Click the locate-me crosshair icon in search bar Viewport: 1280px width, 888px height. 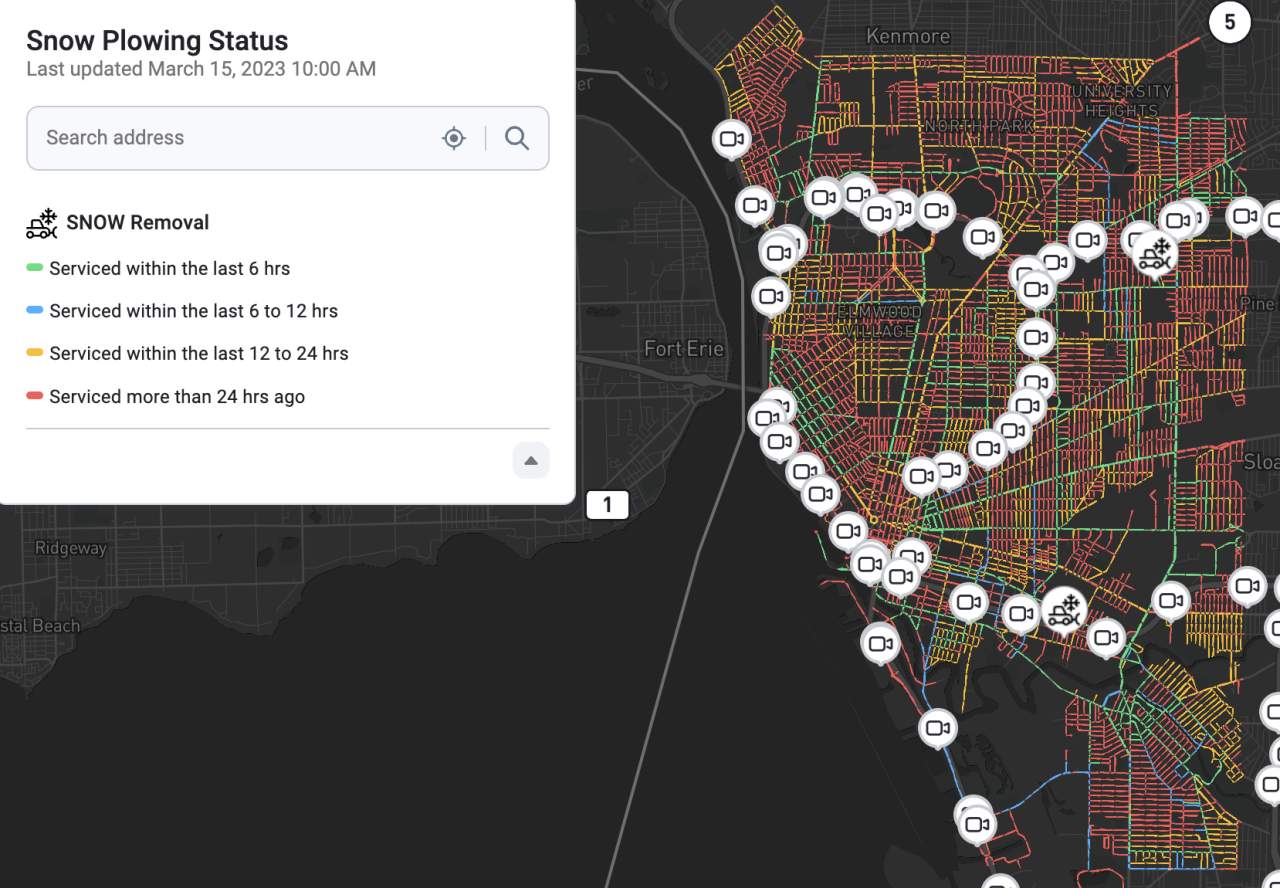(454, 138)
